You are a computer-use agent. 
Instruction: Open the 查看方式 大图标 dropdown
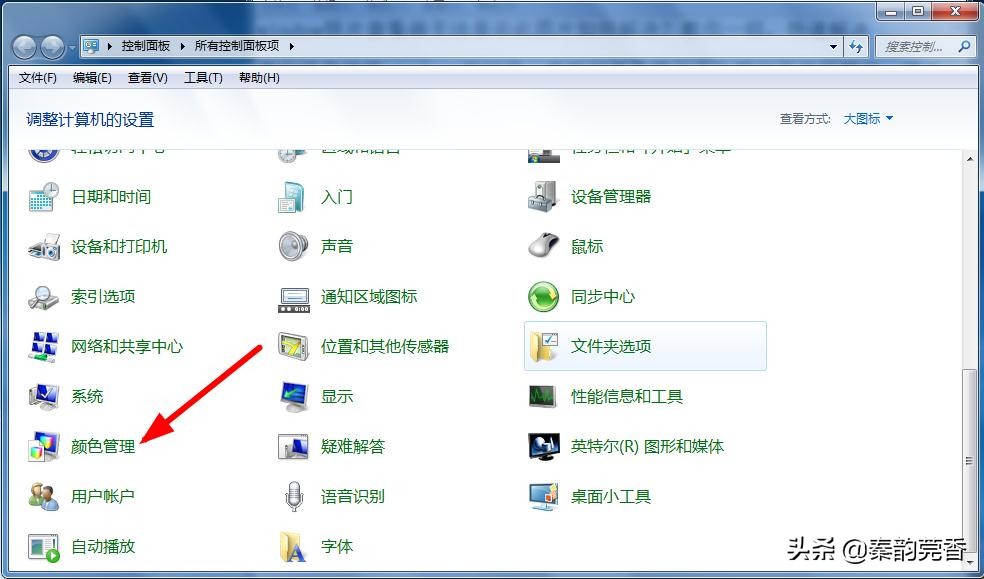click(x=866, y=118)
